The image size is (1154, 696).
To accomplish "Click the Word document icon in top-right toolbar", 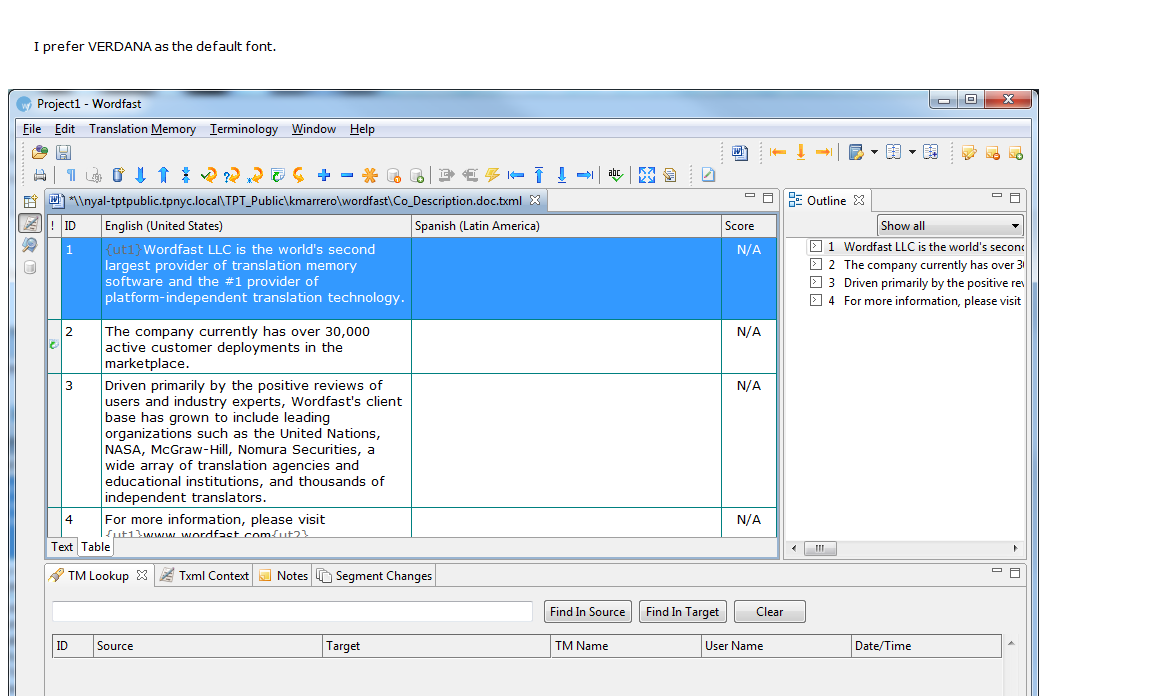I will [x=739, y=153].
